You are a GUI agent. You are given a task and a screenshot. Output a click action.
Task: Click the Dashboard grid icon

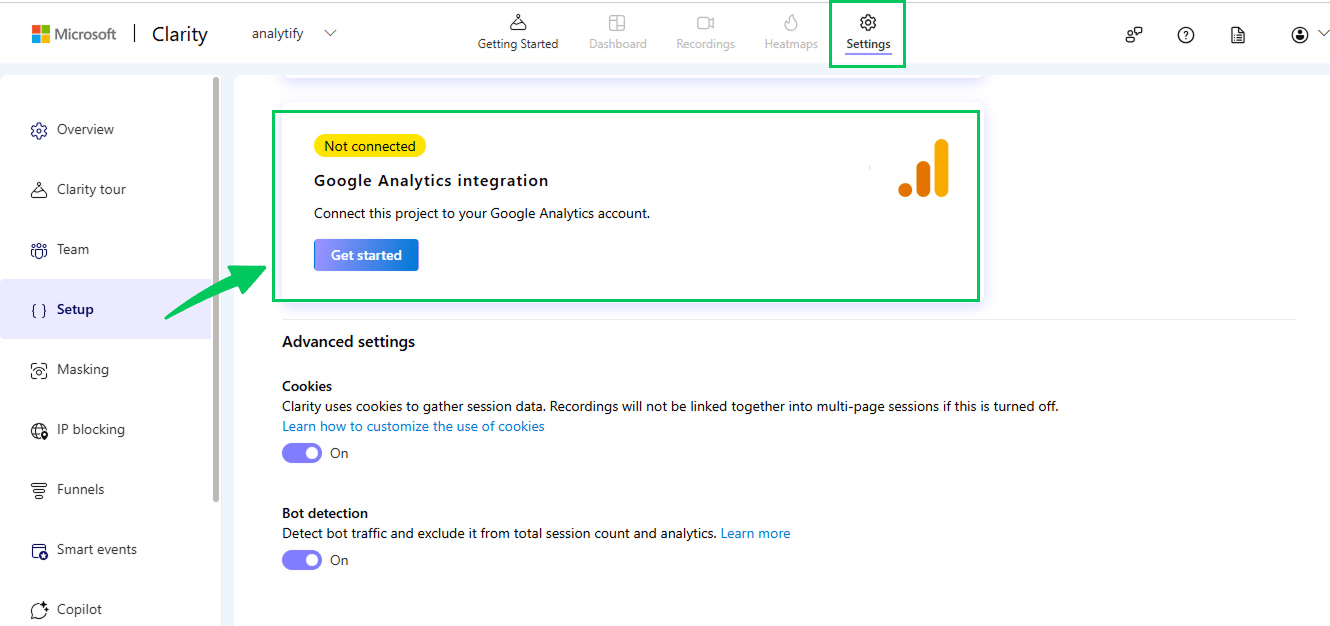click(618, 22)
